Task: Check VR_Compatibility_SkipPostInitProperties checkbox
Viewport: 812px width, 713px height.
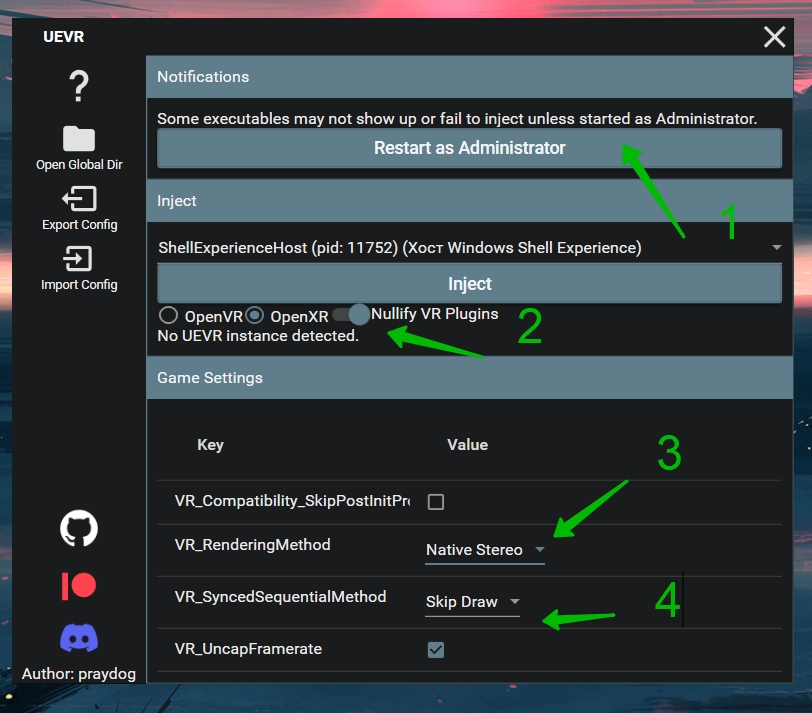Action: tap(436, 502)
